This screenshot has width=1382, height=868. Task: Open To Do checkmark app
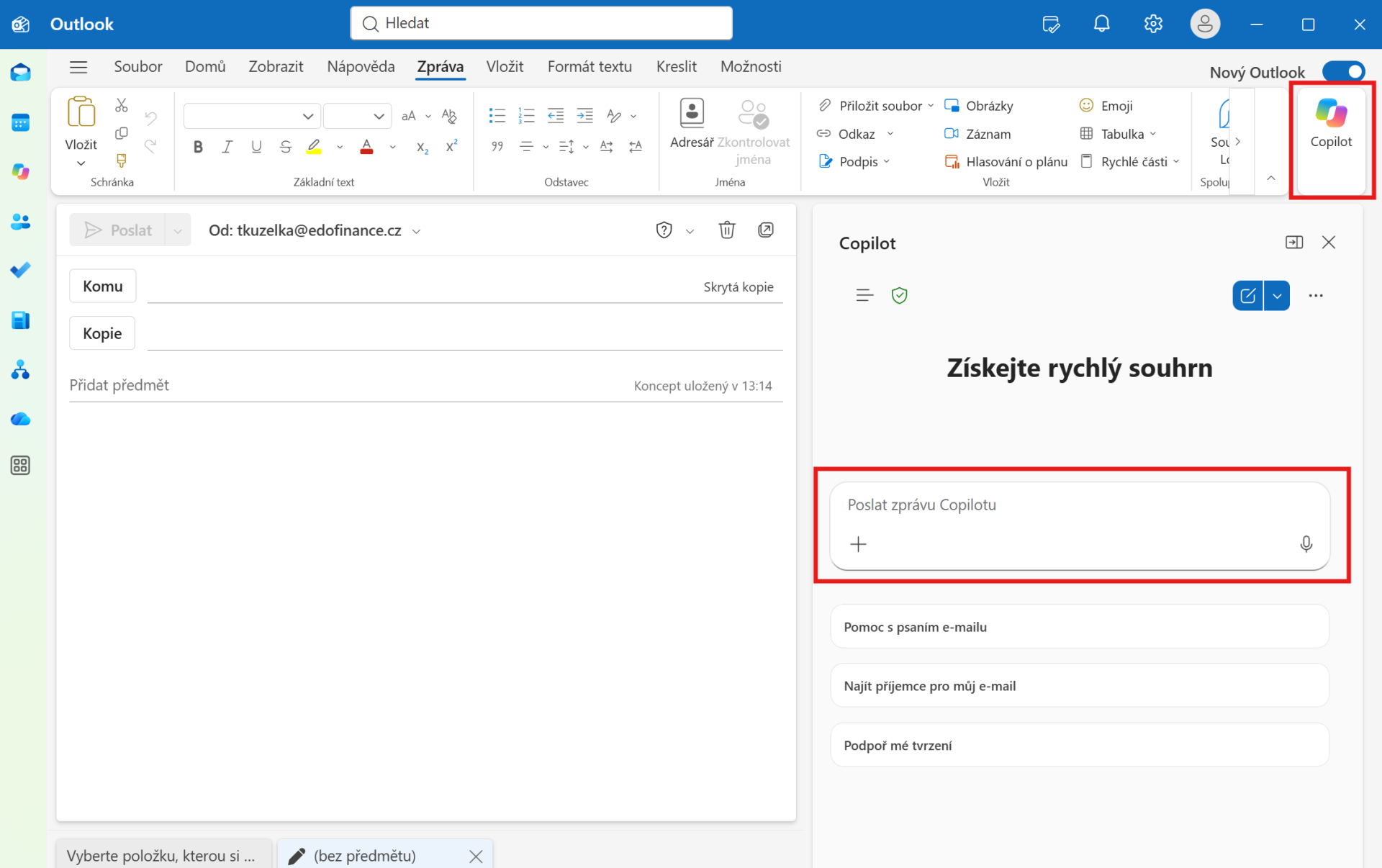[x=20, y=270]
